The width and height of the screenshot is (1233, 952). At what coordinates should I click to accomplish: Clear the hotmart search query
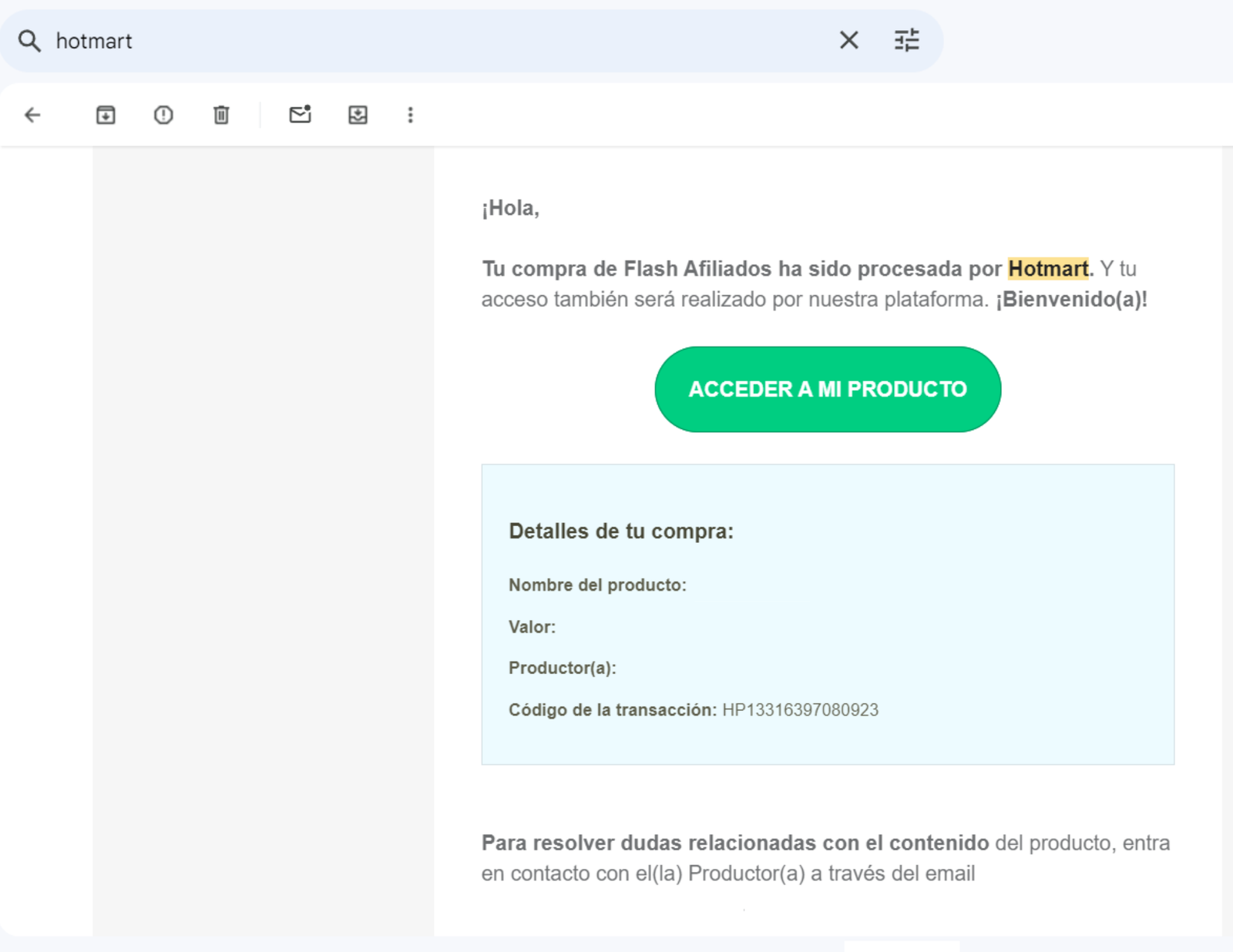[848, 40]
